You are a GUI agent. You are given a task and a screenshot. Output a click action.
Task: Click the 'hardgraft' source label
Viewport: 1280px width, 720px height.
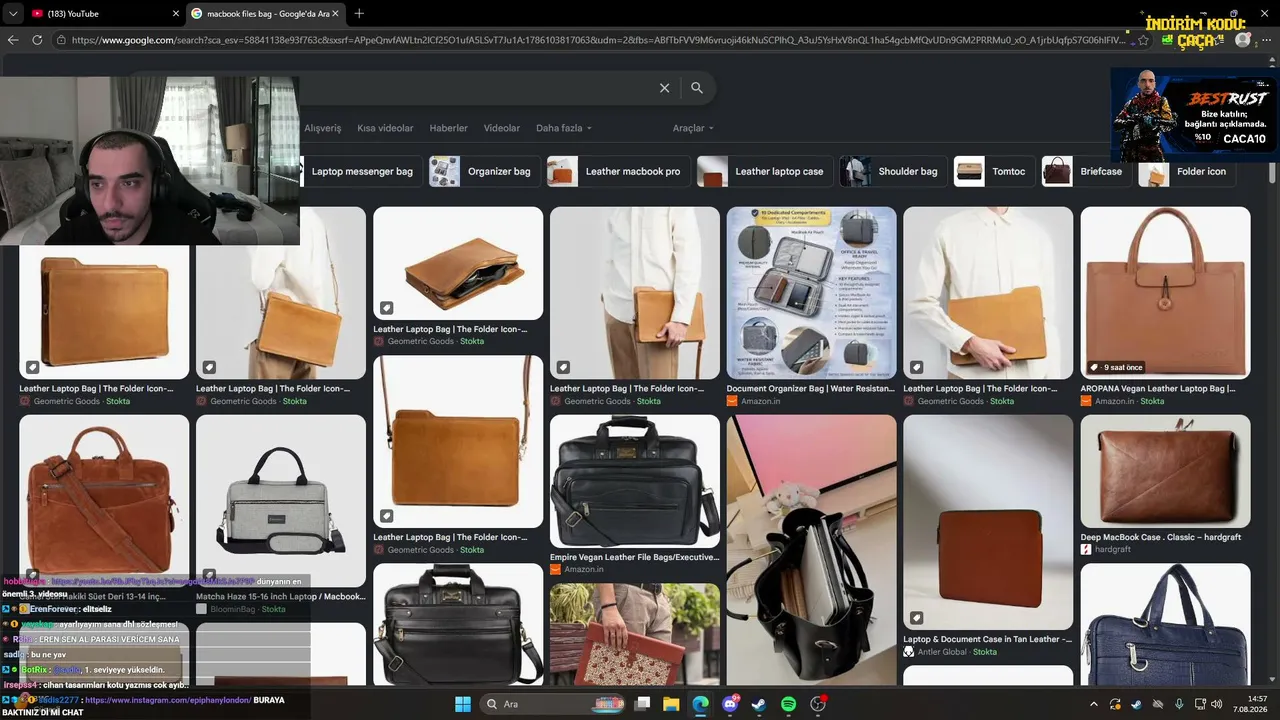[x=1113, y=550]
